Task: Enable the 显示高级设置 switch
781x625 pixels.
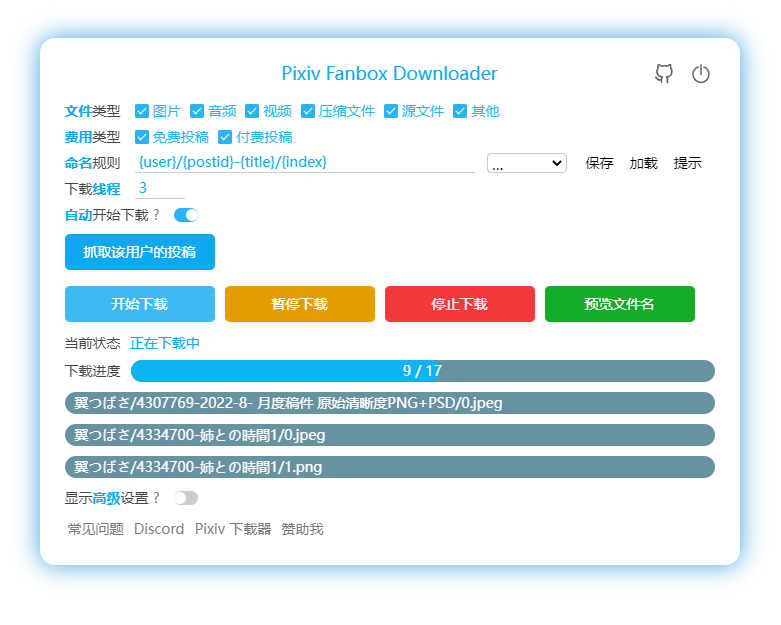Action: coord(186,498)
